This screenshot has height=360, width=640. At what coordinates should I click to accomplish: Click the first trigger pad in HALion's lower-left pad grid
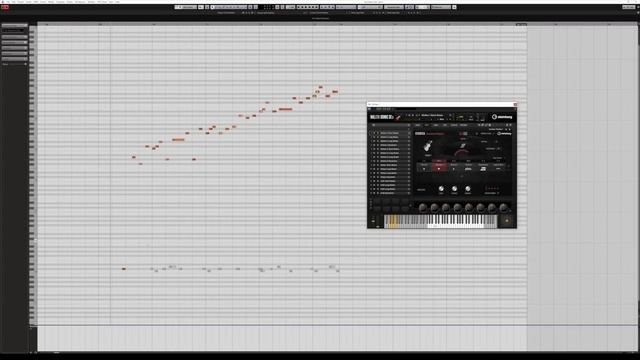click(x=377, y=201)
